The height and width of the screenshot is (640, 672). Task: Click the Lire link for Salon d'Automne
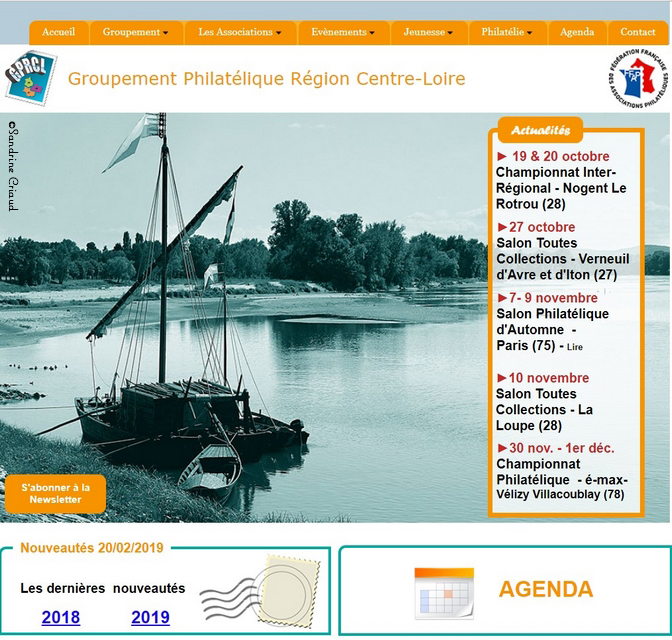pyautogui.click(x=574, y=347)
